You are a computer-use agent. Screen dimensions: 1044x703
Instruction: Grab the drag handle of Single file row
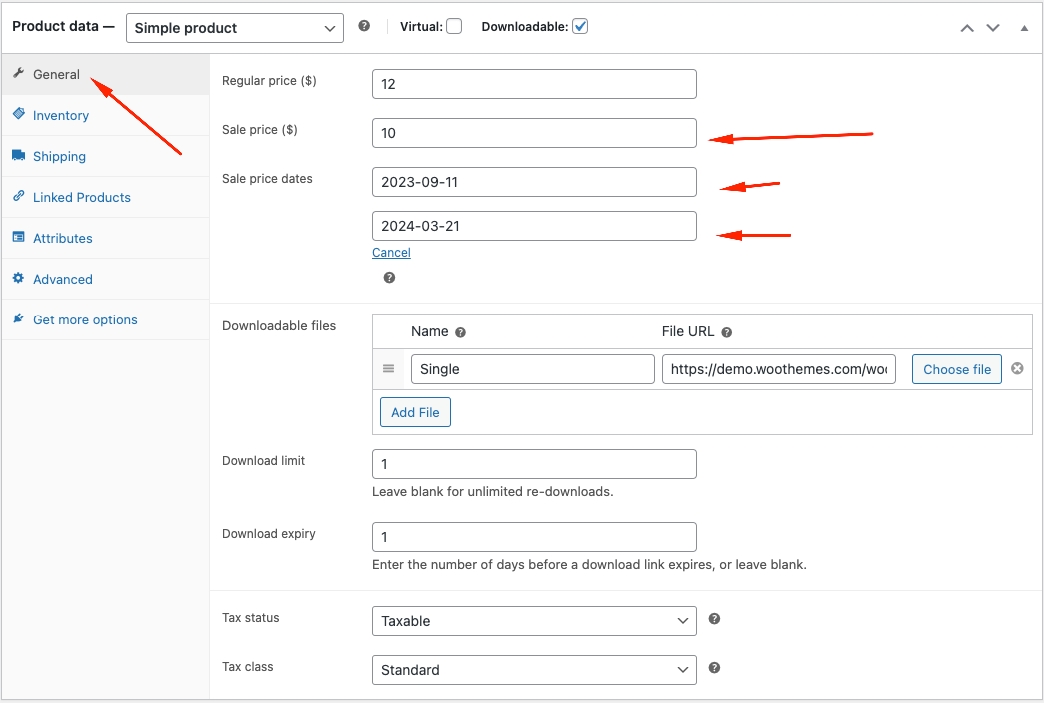(389, 369)
